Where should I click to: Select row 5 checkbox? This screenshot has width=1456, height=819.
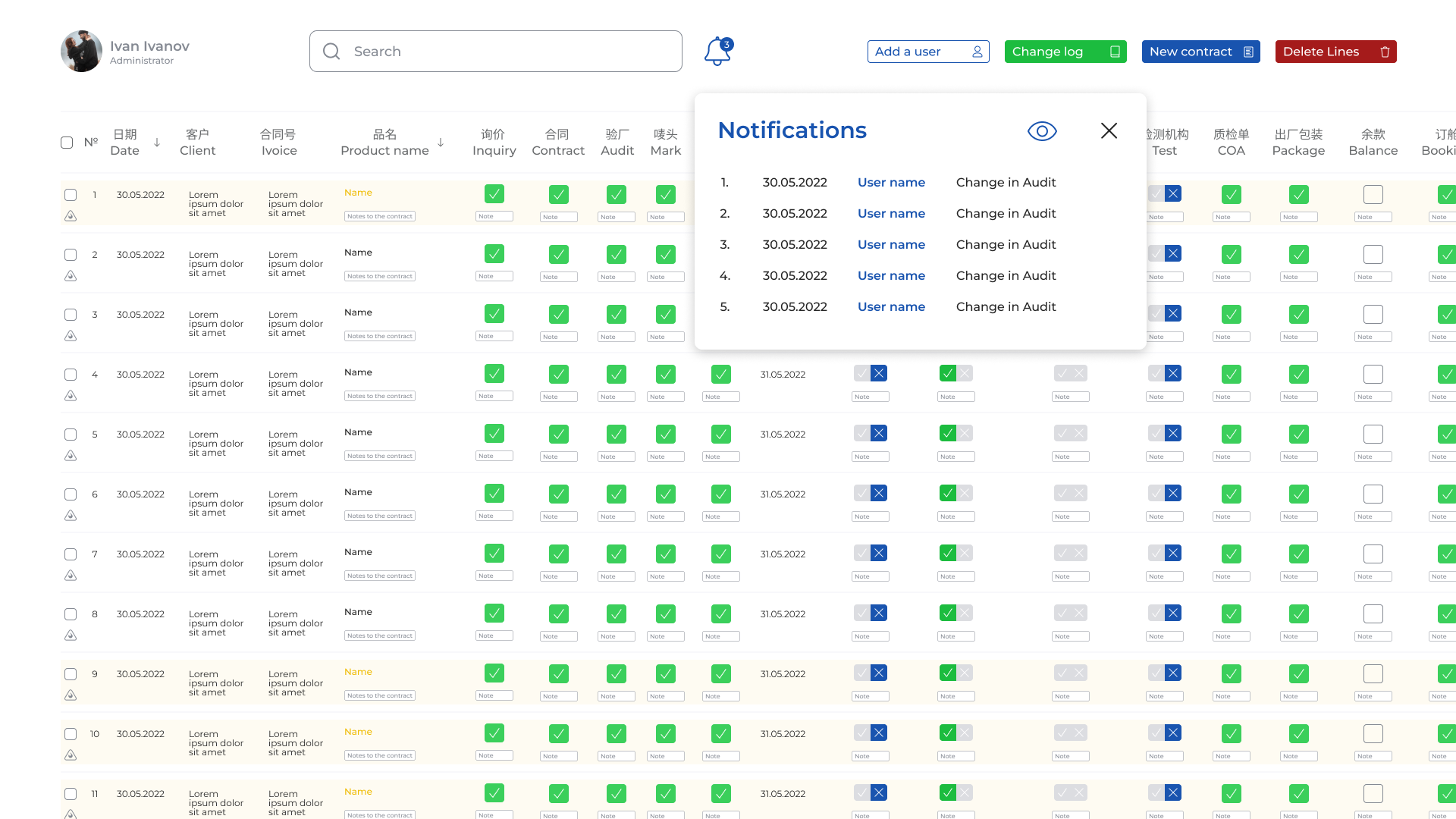point(71,435)
